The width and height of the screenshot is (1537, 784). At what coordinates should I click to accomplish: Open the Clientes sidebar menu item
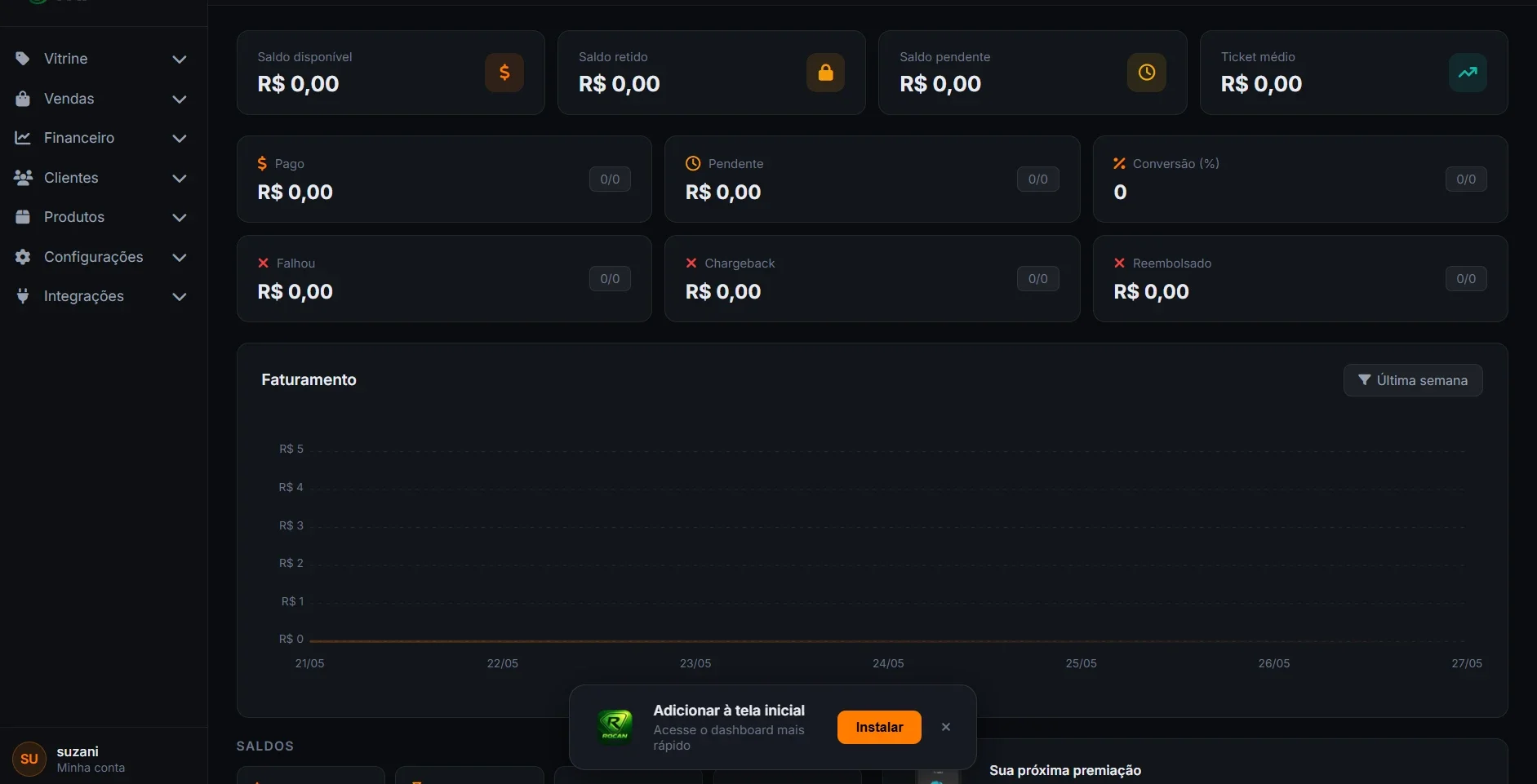click(101, 178)
